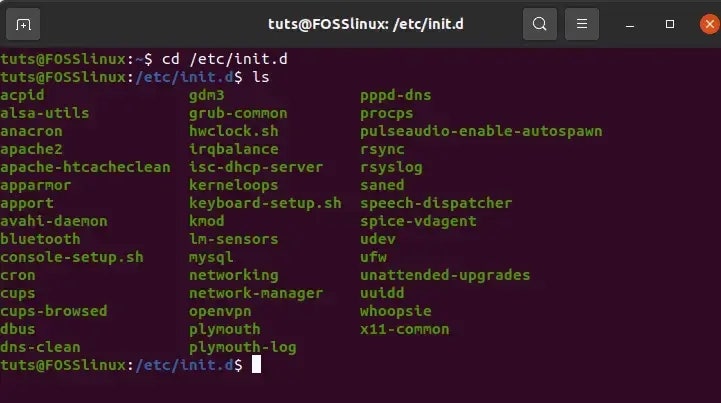The width and height of the screenshot is (721, 403).
Task: Click the pulseaudio-enable-autospawn entry
Action: coord(481,132)
